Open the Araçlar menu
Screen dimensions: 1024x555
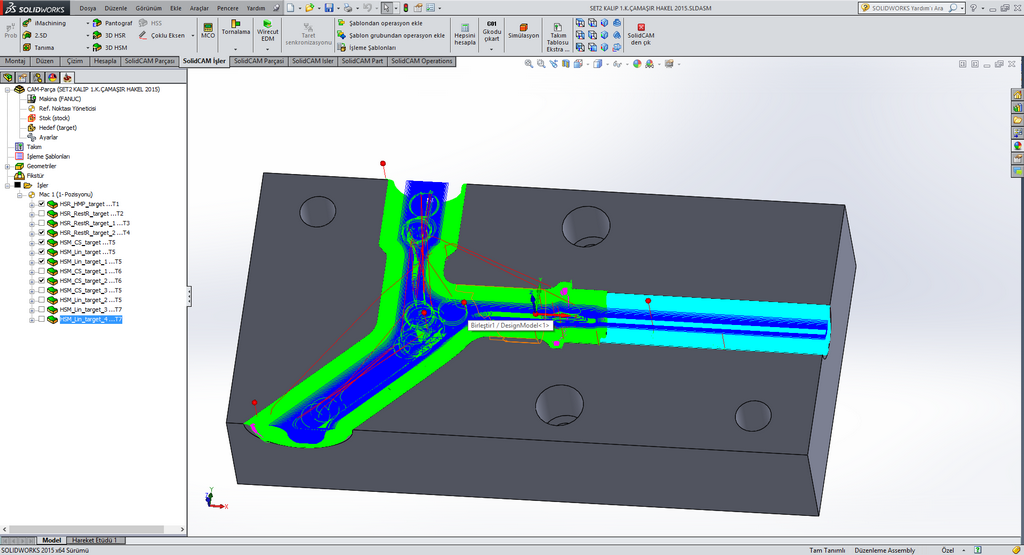[200, 7]
